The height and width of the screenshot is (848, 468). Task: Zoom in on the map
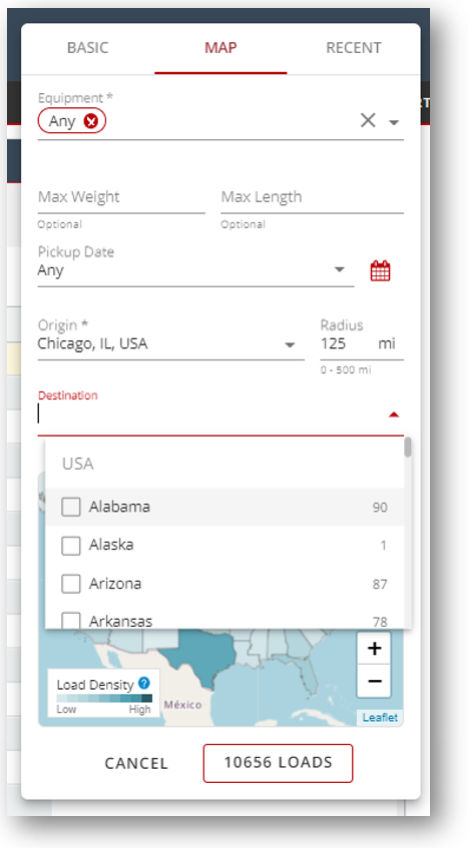(x=374, y=648)
